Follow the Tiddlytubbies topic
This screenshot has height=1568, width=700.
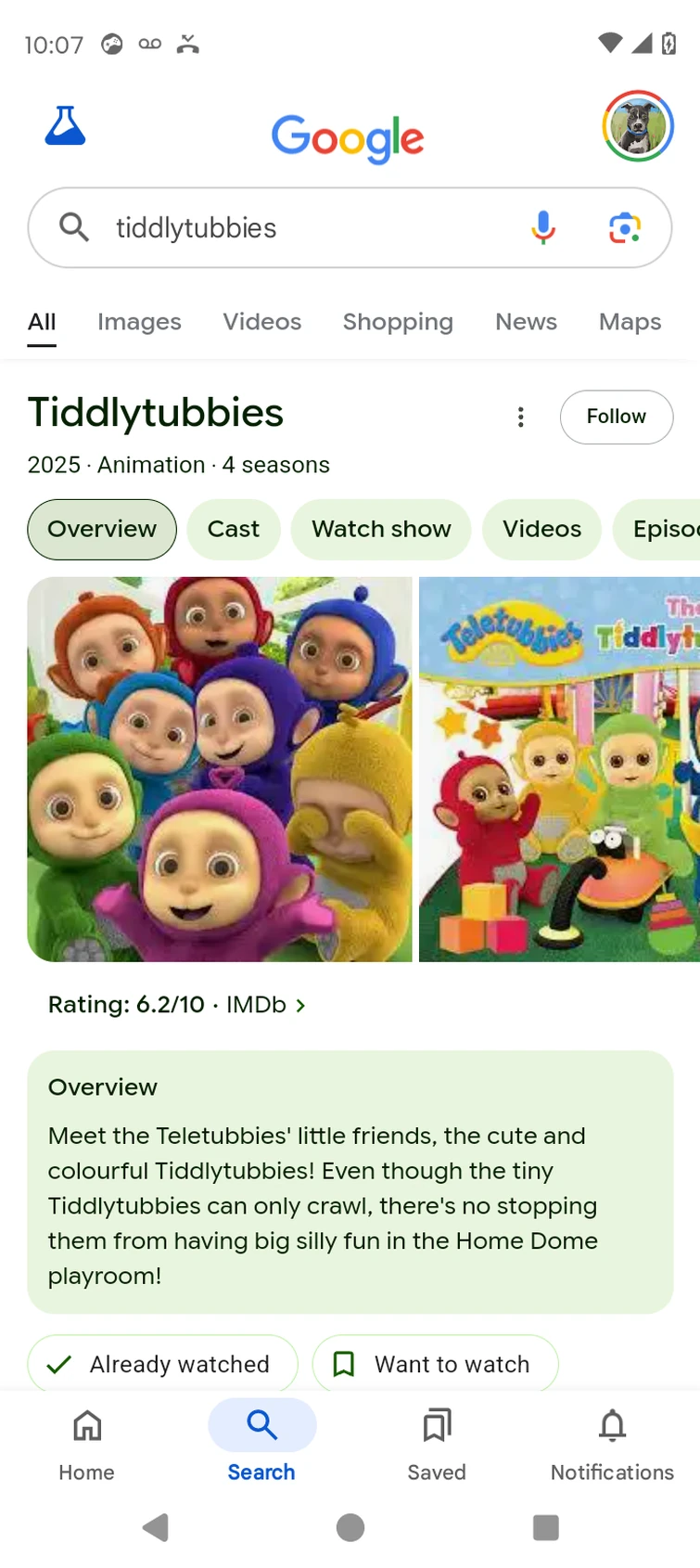coord(617,417)
